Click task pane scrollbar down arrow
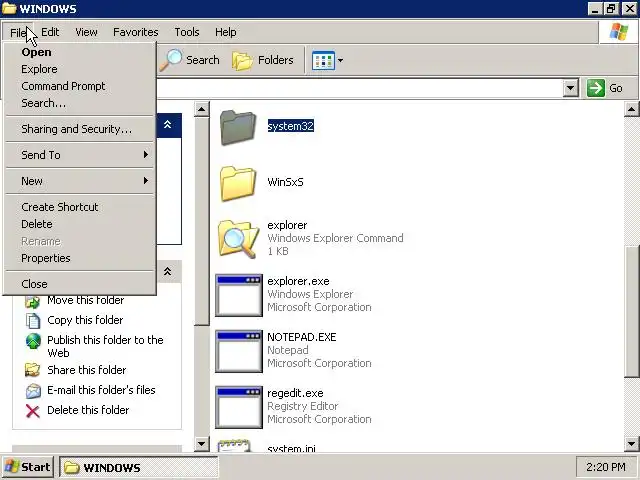Image resolution: width=640 pixels, height=480 pixels. (x=202, y=444)
